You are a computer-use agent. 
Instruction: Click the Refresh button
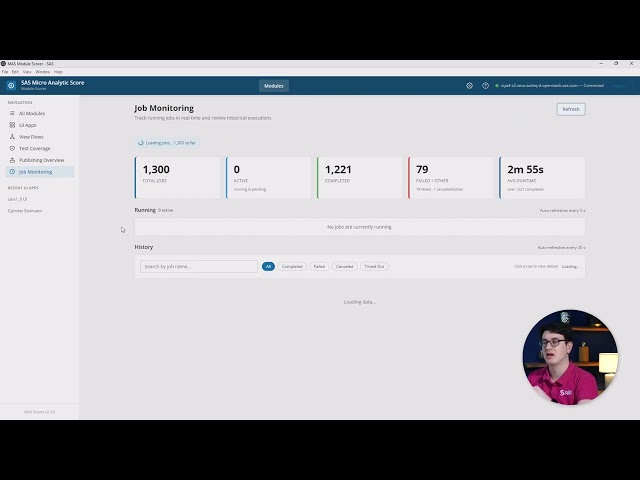(571, 109)
